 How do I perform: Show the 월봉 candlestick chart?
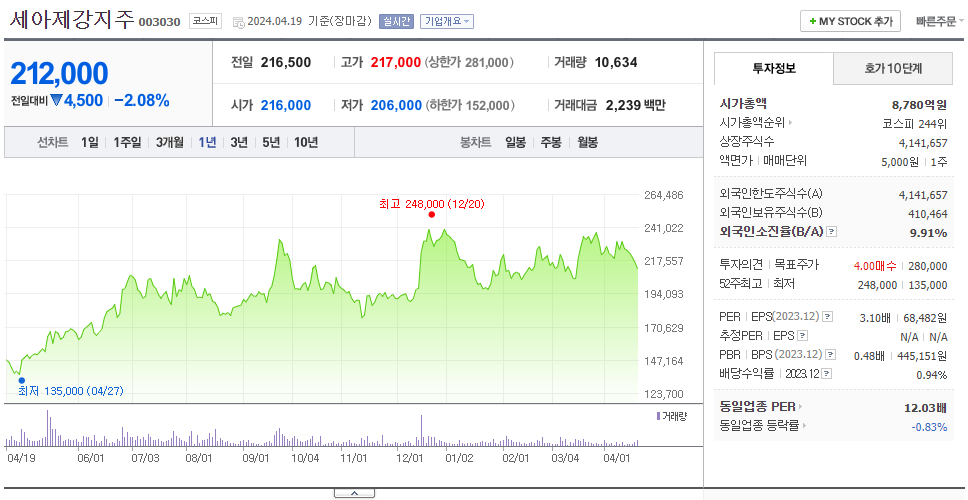click(x=588, y=143)
